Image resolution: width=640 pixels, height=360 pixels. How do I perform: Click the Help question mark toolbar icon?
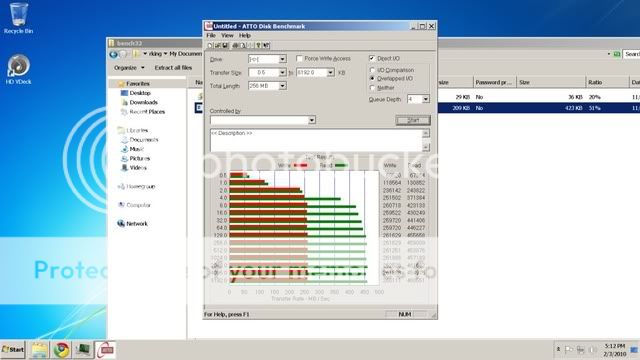coord(258,45)
